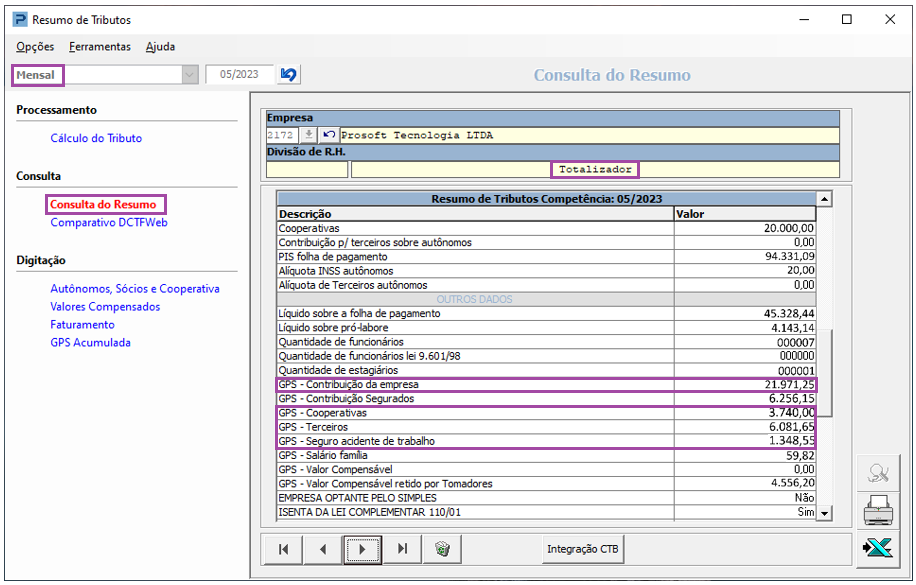Select GPS - Valor Compensável retido por Tomadores row
916x585 pixels.
[x=546, y=484]
